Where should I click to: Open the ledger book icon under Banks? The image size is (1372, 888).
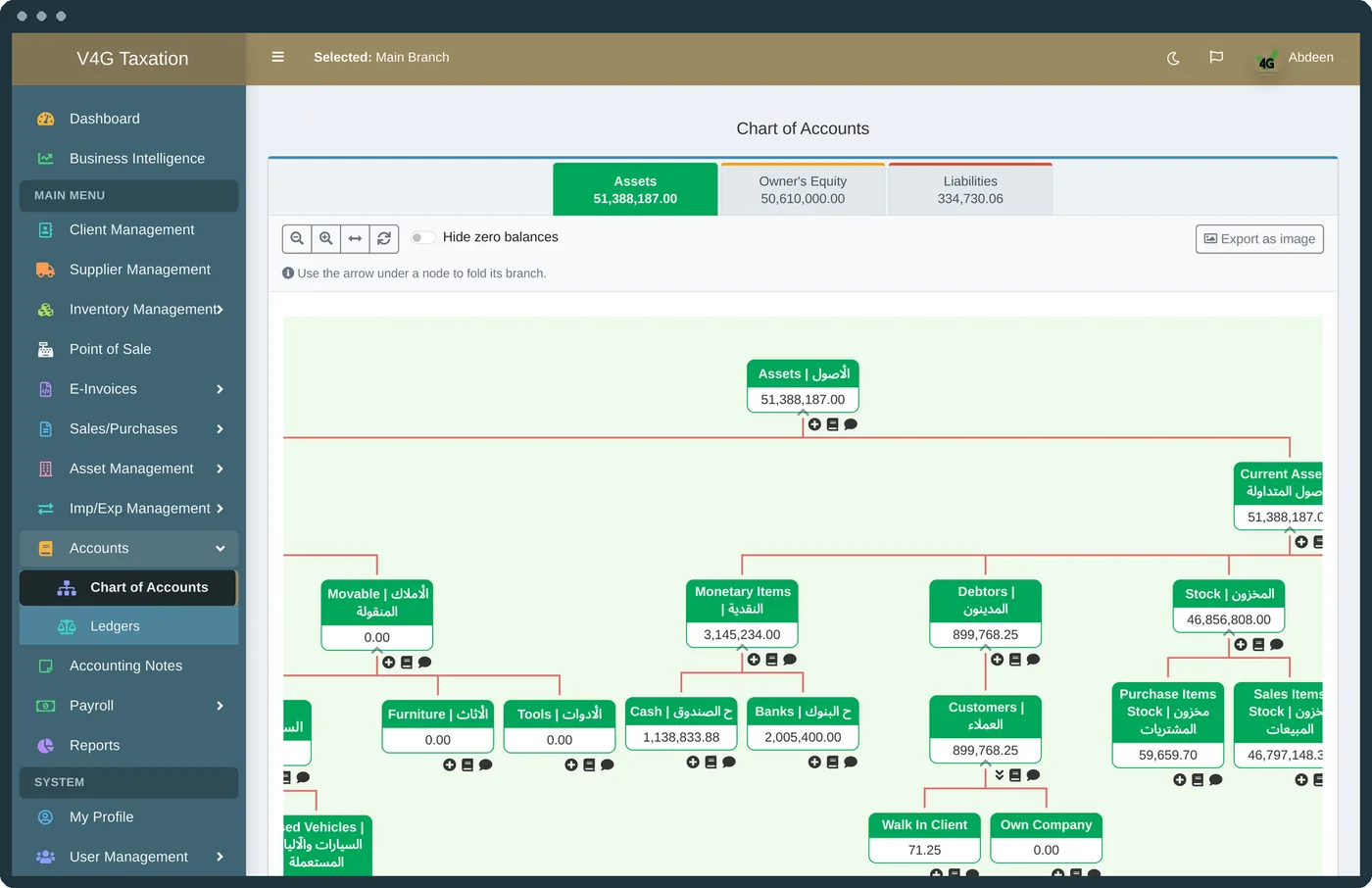pyautogui.click(x=832, y=762)
